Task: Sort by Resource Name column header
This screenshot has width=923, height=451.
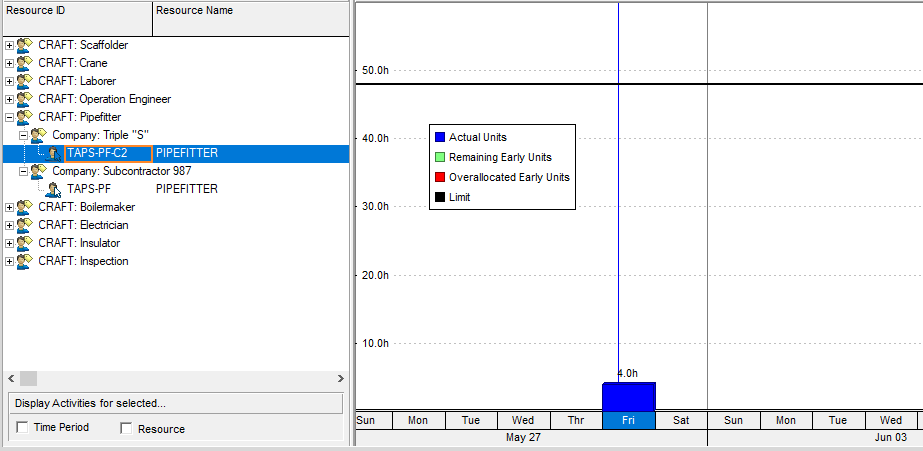Action: (250, 11)
